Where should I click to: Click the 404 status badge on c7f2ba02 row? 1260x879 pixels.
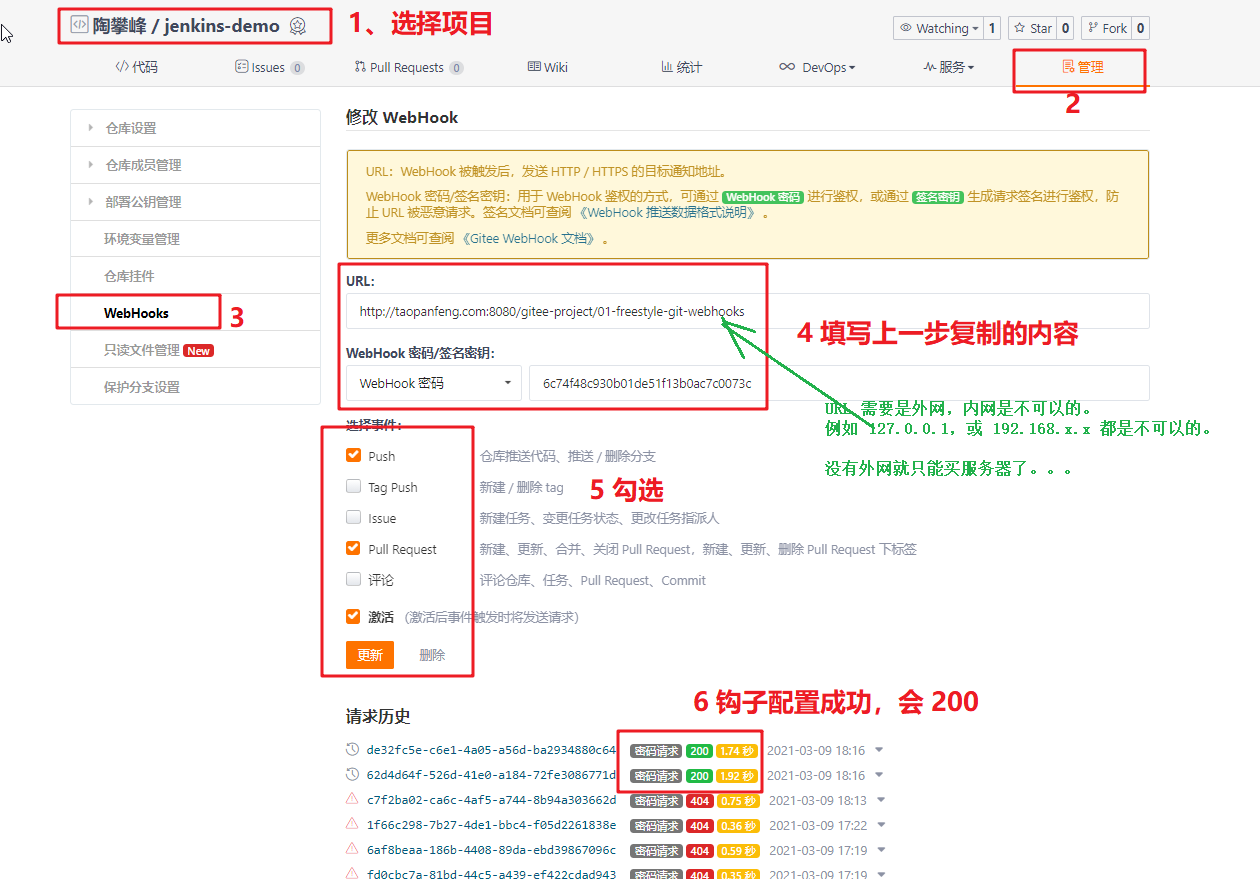(x=699, y=801)
